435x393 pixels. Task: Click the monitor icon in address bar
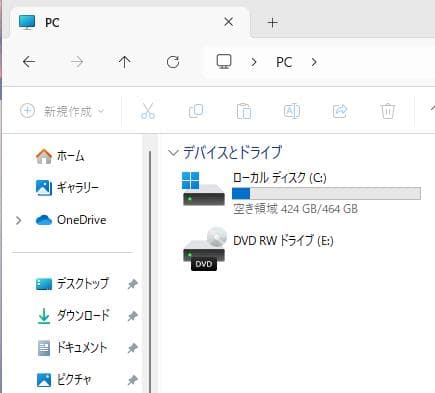click(x=224, y=62)
